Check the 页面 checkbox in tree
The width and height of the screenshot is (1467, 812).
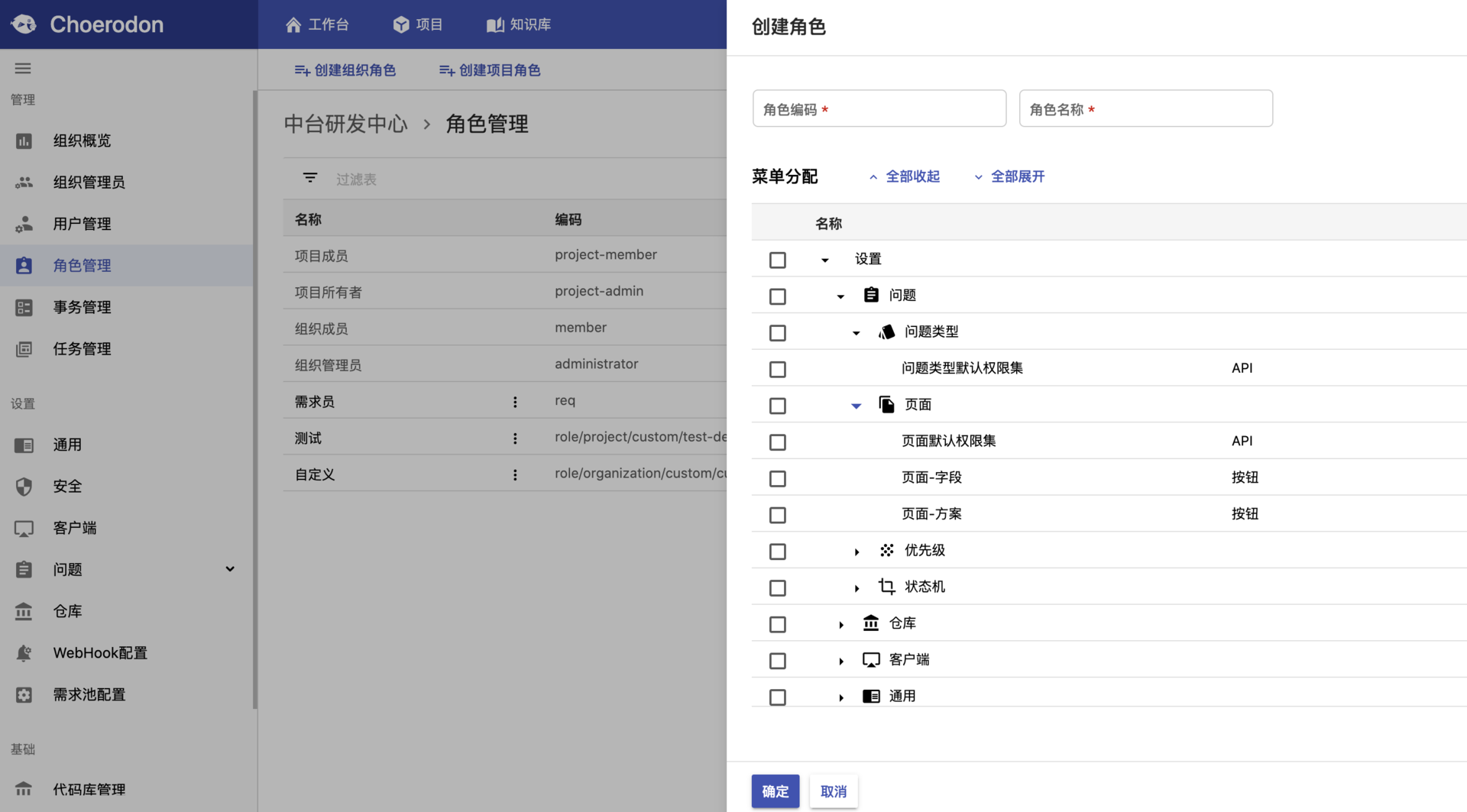[x=777, y=406]
